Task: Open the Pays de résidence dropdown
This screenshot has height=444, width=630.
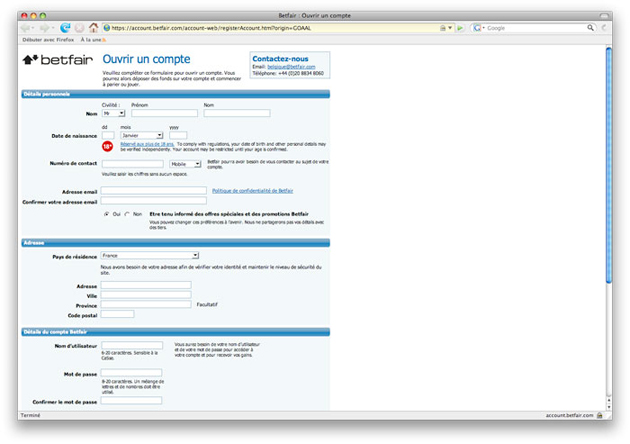Action: pos(150,256)
